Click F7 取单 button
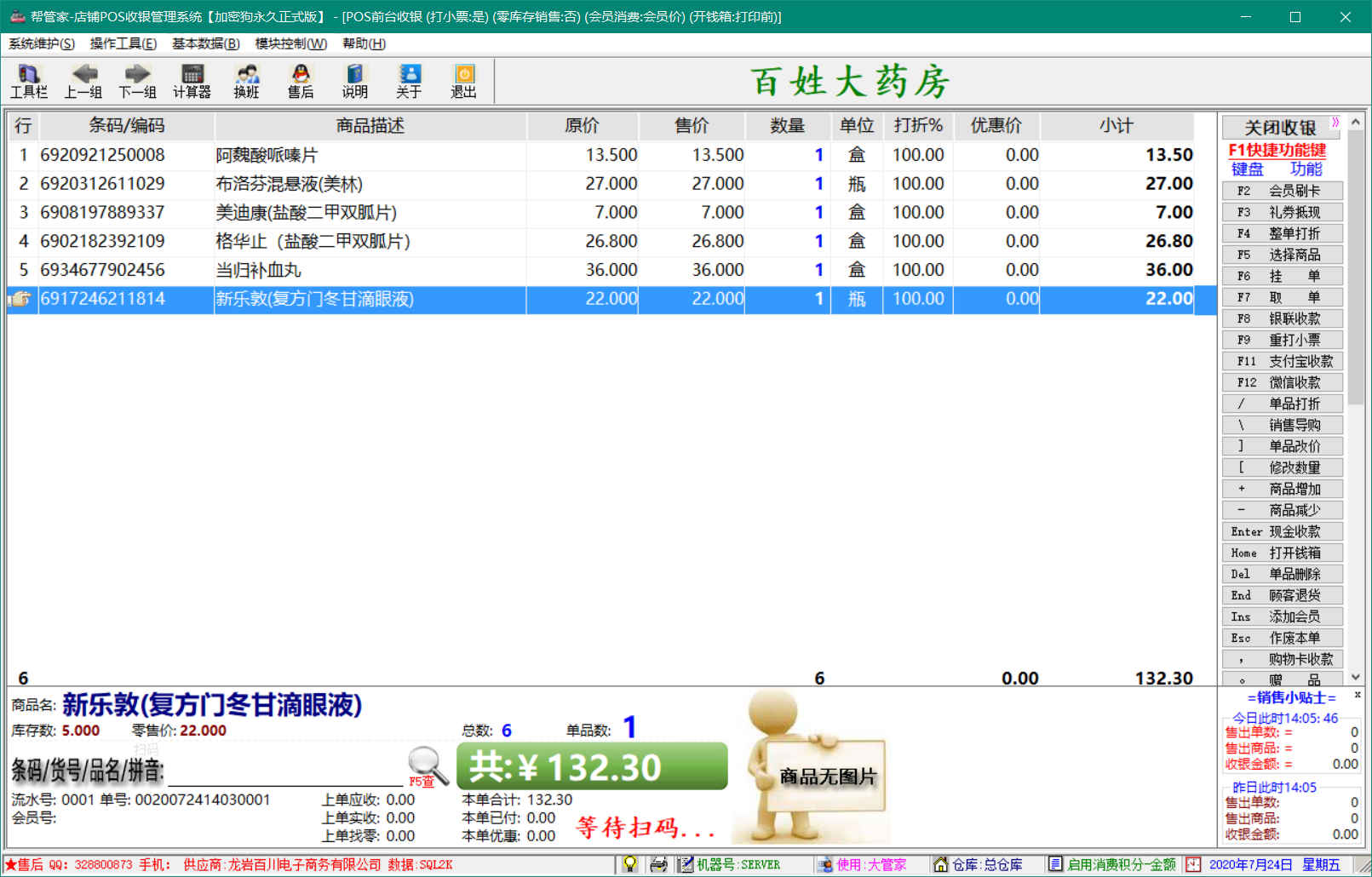 (x=1283, y=297)
